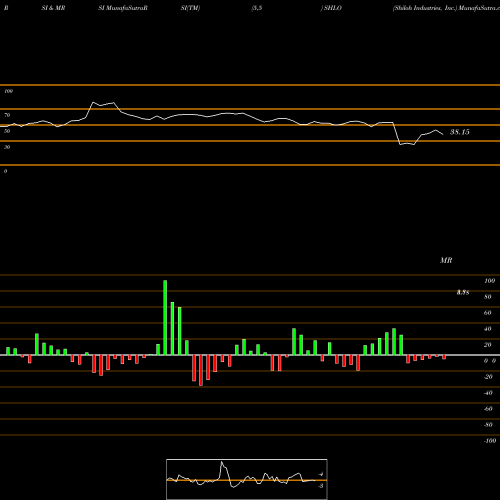Click the RSI axis label 30
The image size is (500, 500).
point(7,147)
